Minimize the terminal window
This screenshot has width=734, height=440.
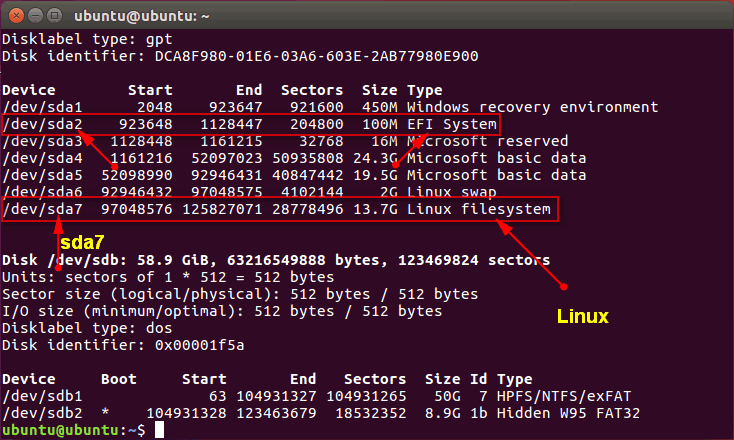tap(35, 14)
